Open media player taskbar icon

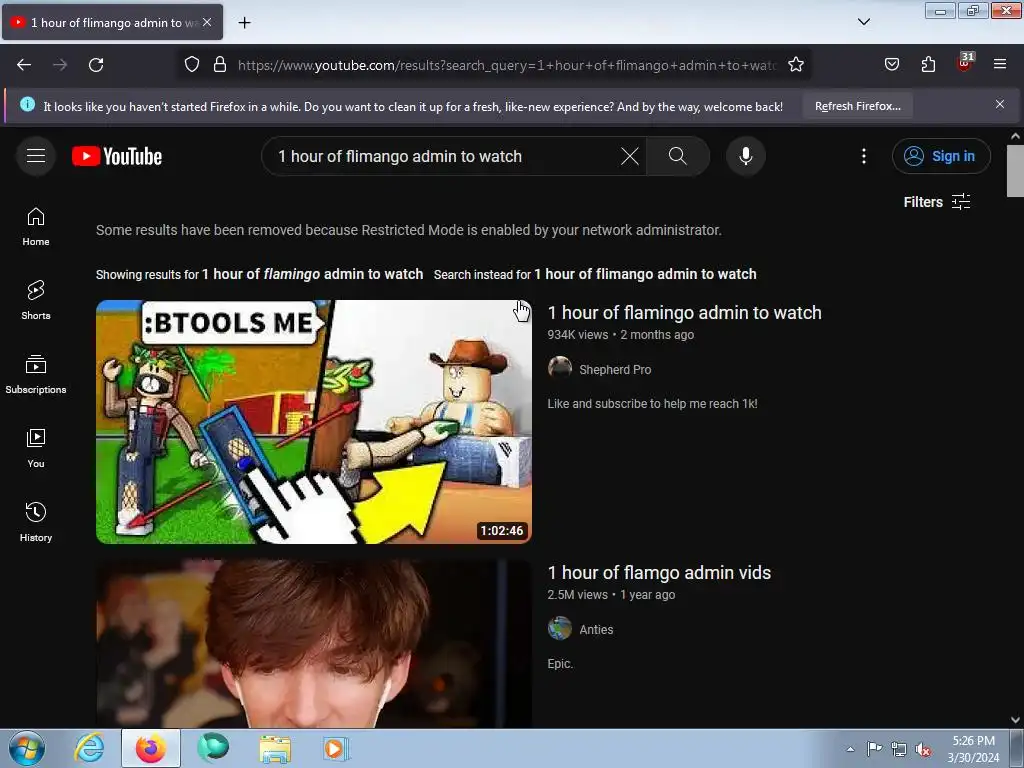tap(336, 748)
